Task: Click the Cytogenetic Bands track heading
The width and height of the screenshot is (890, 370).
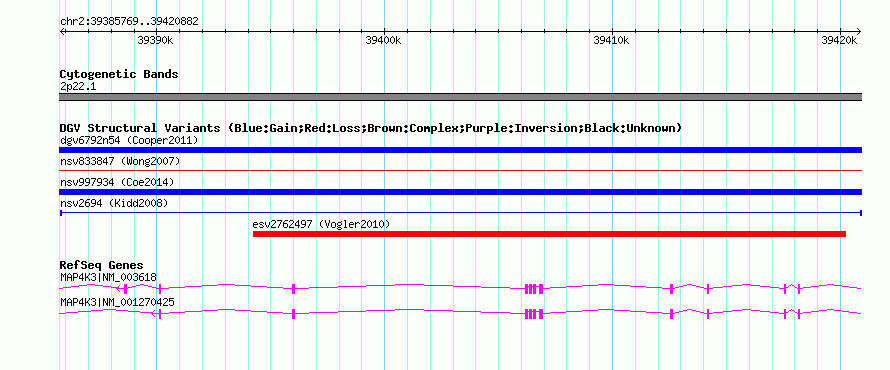Action: 119,74
